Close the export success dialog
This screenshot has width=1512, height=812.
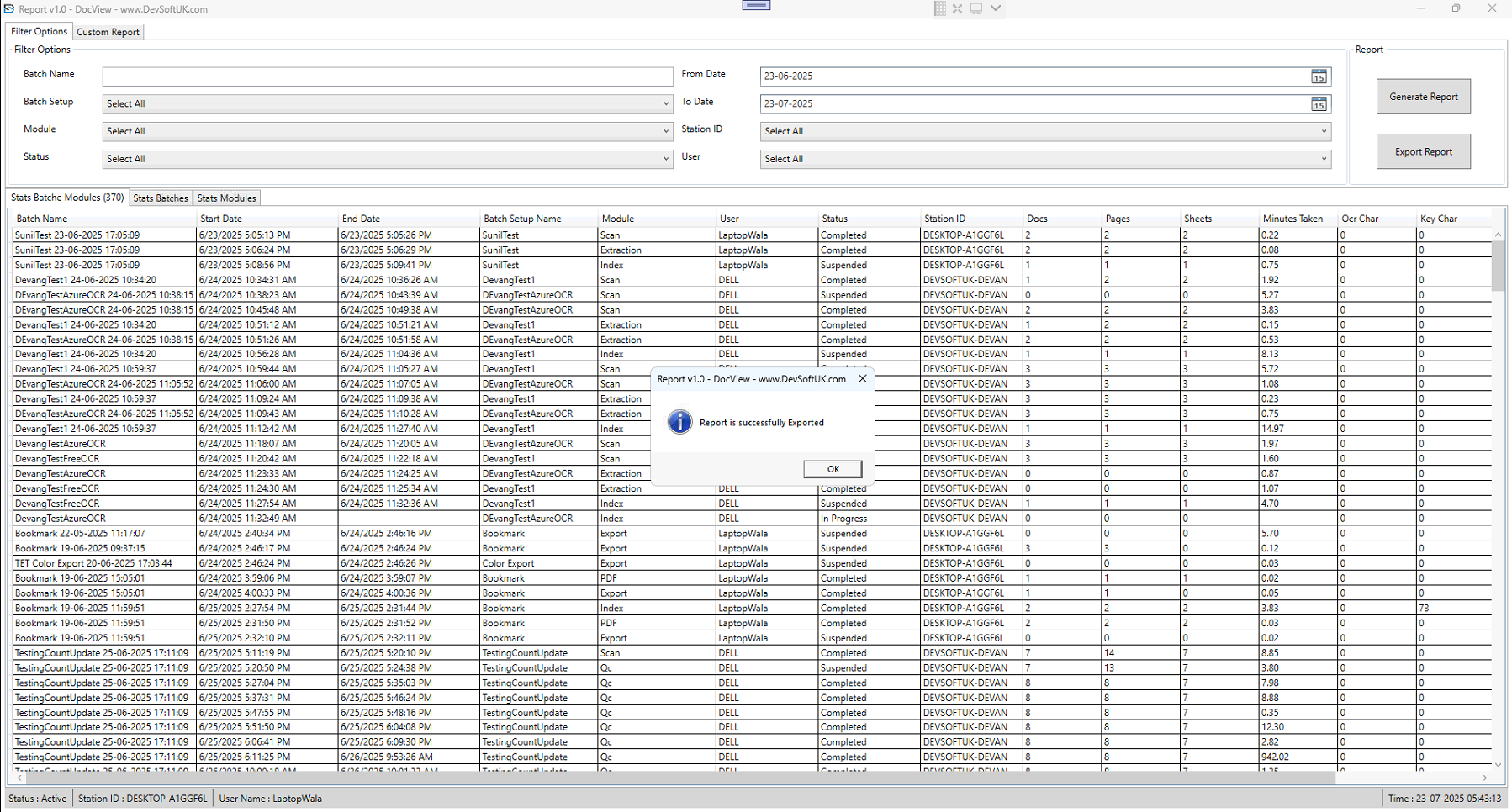862,378
